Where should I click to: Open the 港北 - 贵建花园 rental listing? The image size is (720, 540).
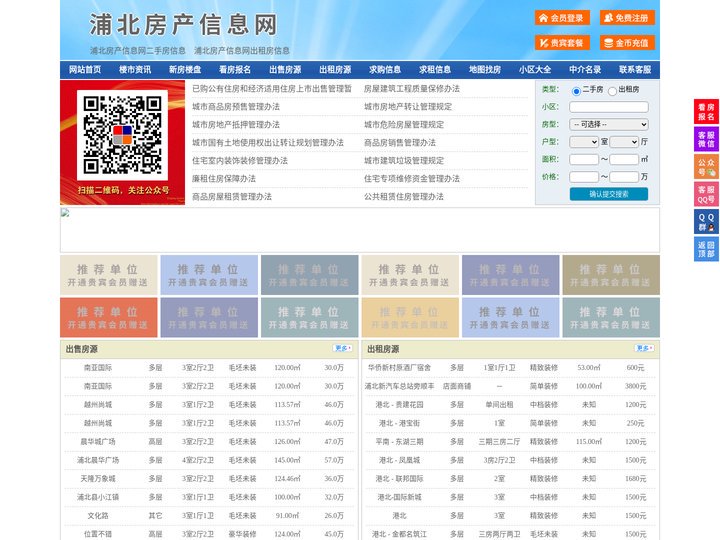click(399, 405)
